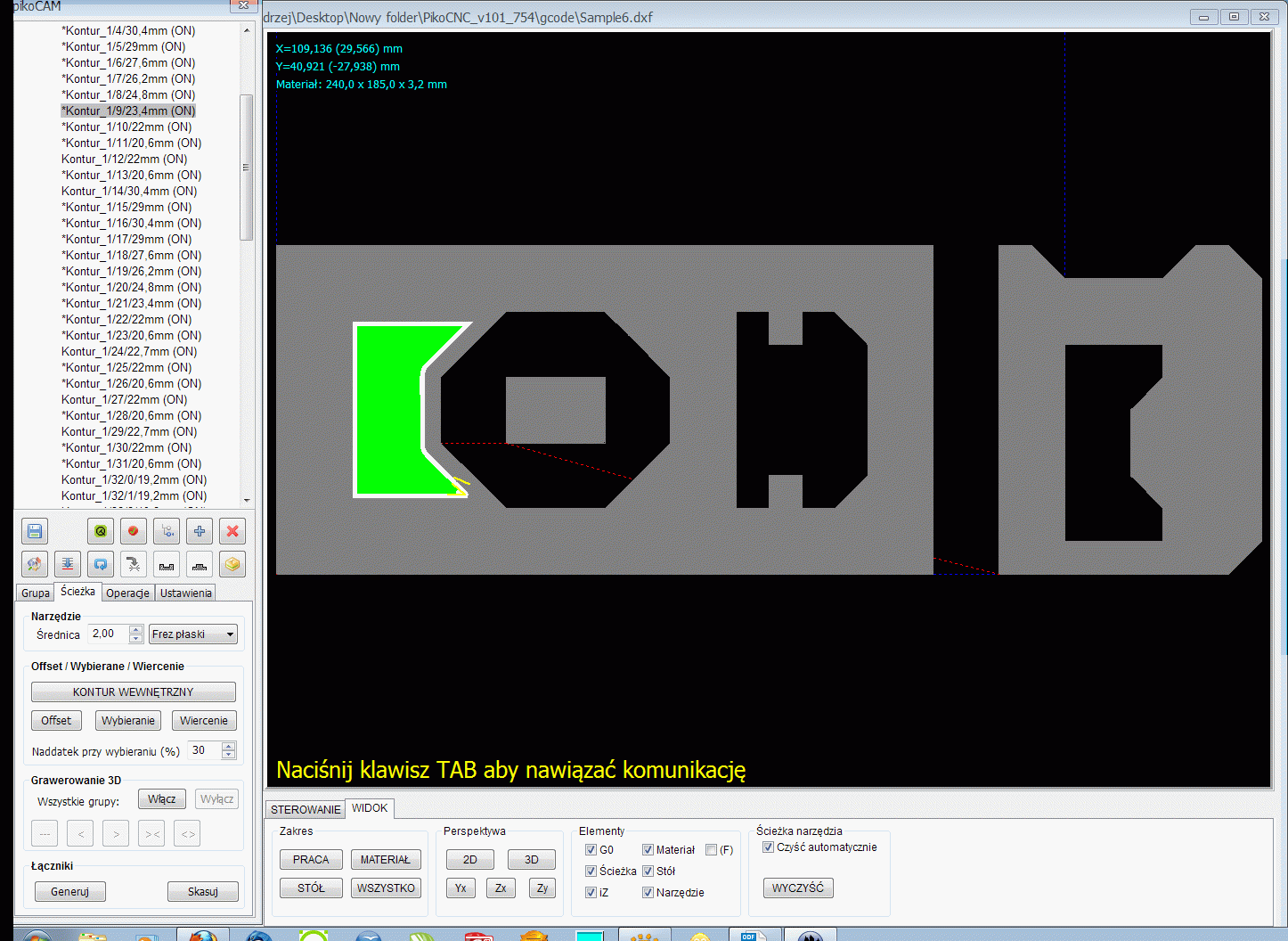The height and width of the screenshot is (941, 1288).
Task: Switch to the Ścieżka tab
Action: pyautogui.click(x=78, y=592)
